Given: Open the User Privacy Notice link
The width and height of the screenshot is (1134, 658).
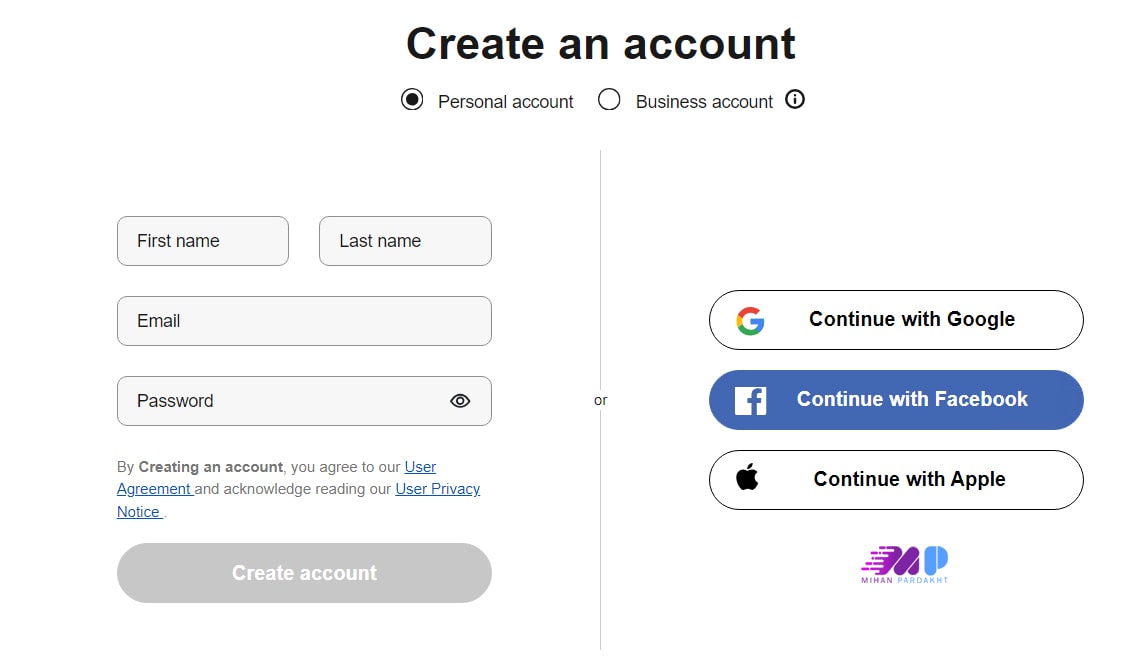Looking at the screenshot, I should [438, 489].
